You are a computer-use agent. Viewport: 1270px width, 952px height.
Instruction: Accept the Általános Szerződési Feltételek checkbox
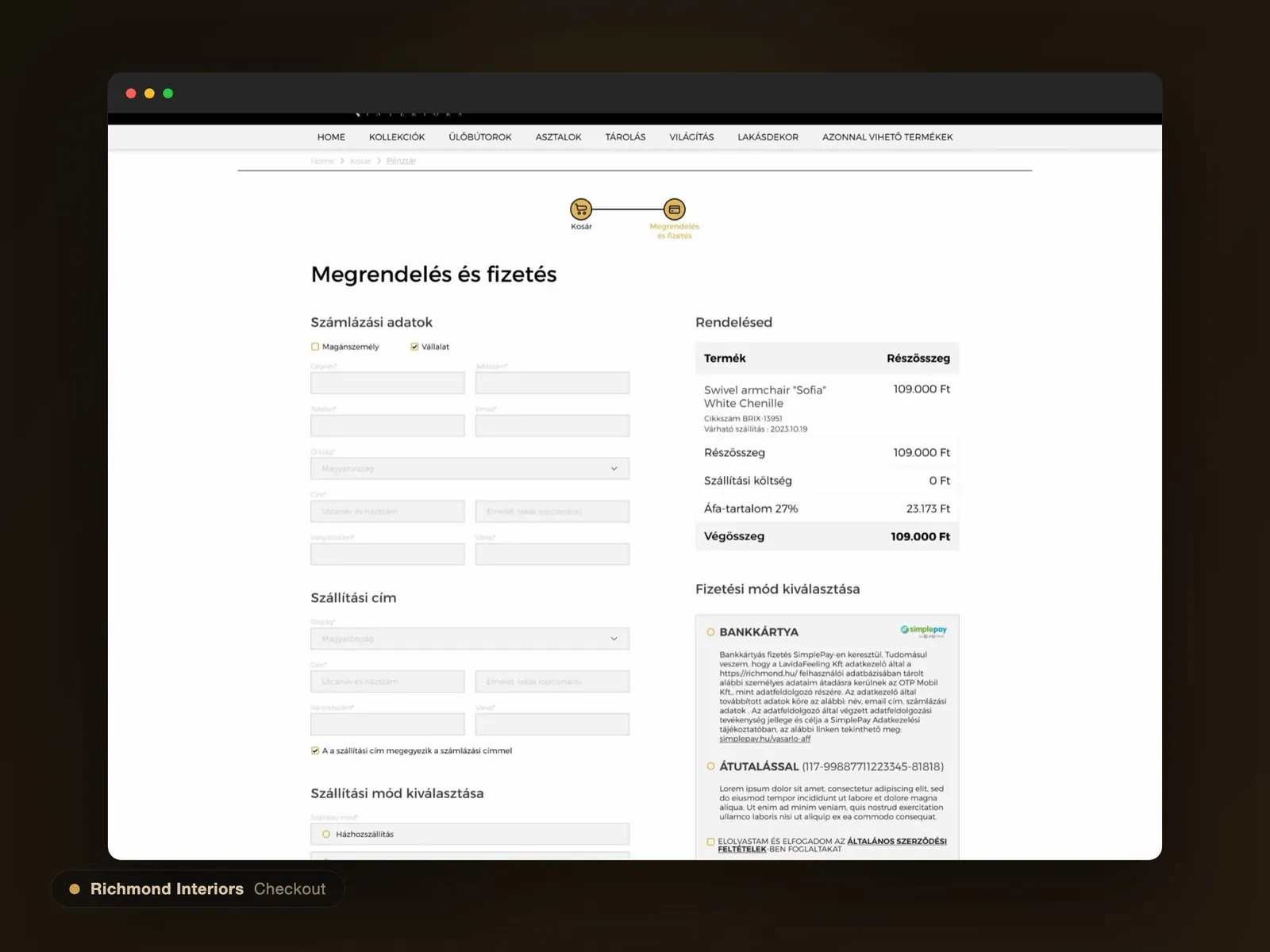(x=710, y=842)
